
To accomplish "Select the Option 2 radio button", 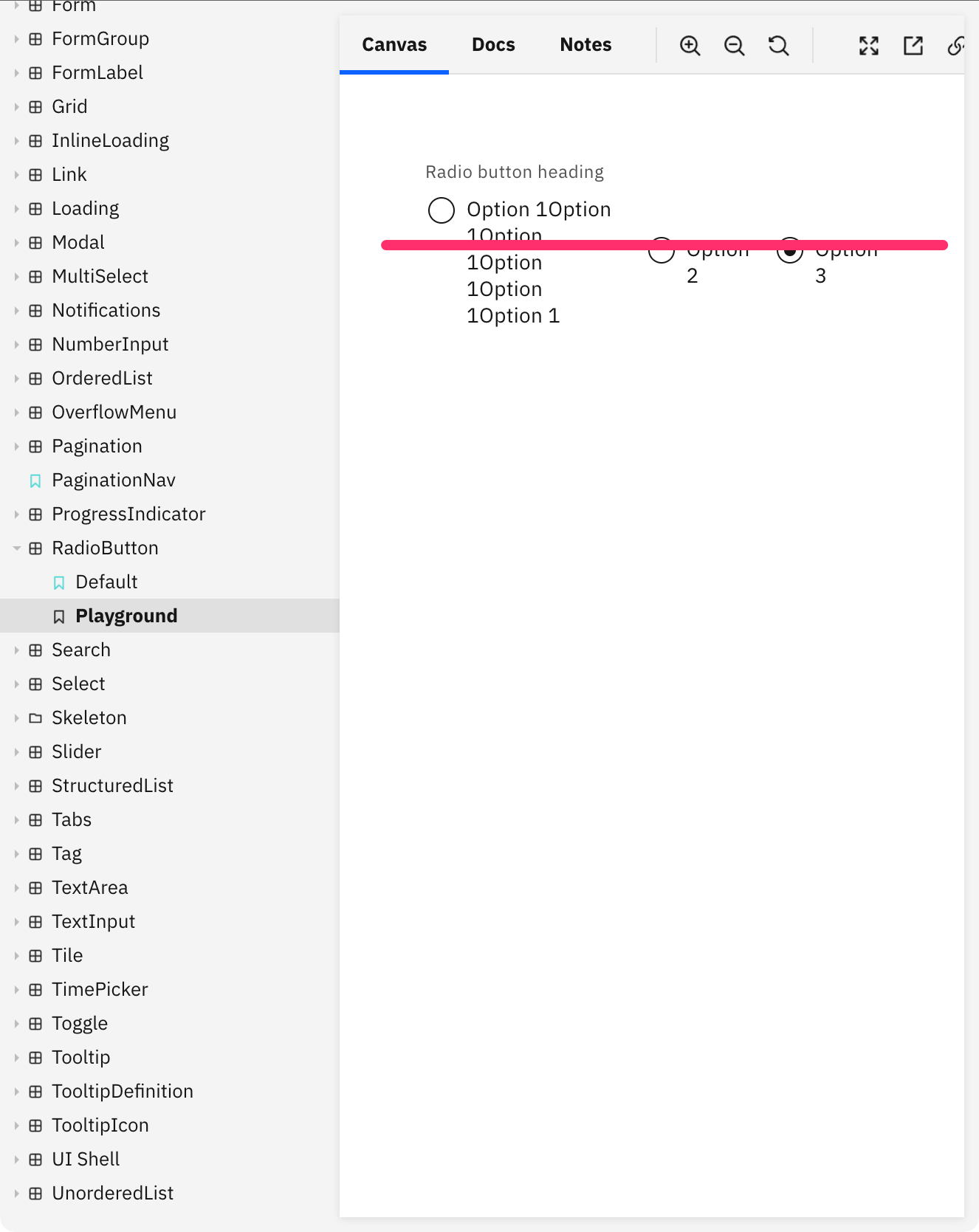I will point(661,251).
